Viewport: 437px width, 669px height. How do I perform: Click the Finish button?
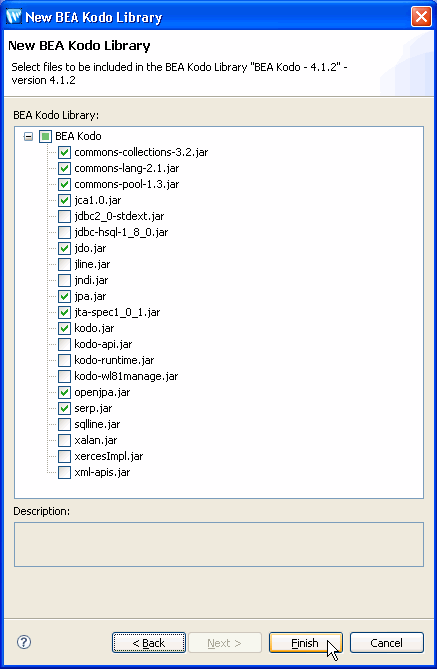(x=306, y=643)
